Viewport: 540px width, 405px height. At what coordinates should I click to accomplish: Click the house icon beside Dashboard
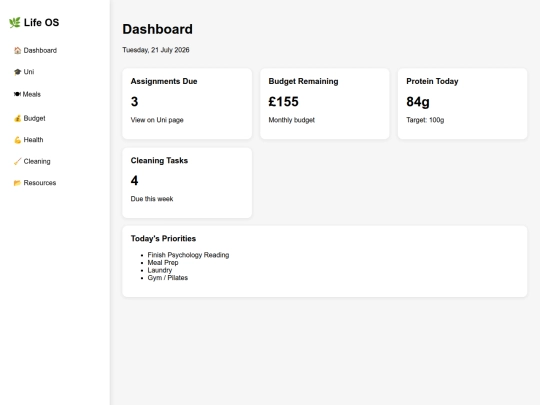(18, 51)
